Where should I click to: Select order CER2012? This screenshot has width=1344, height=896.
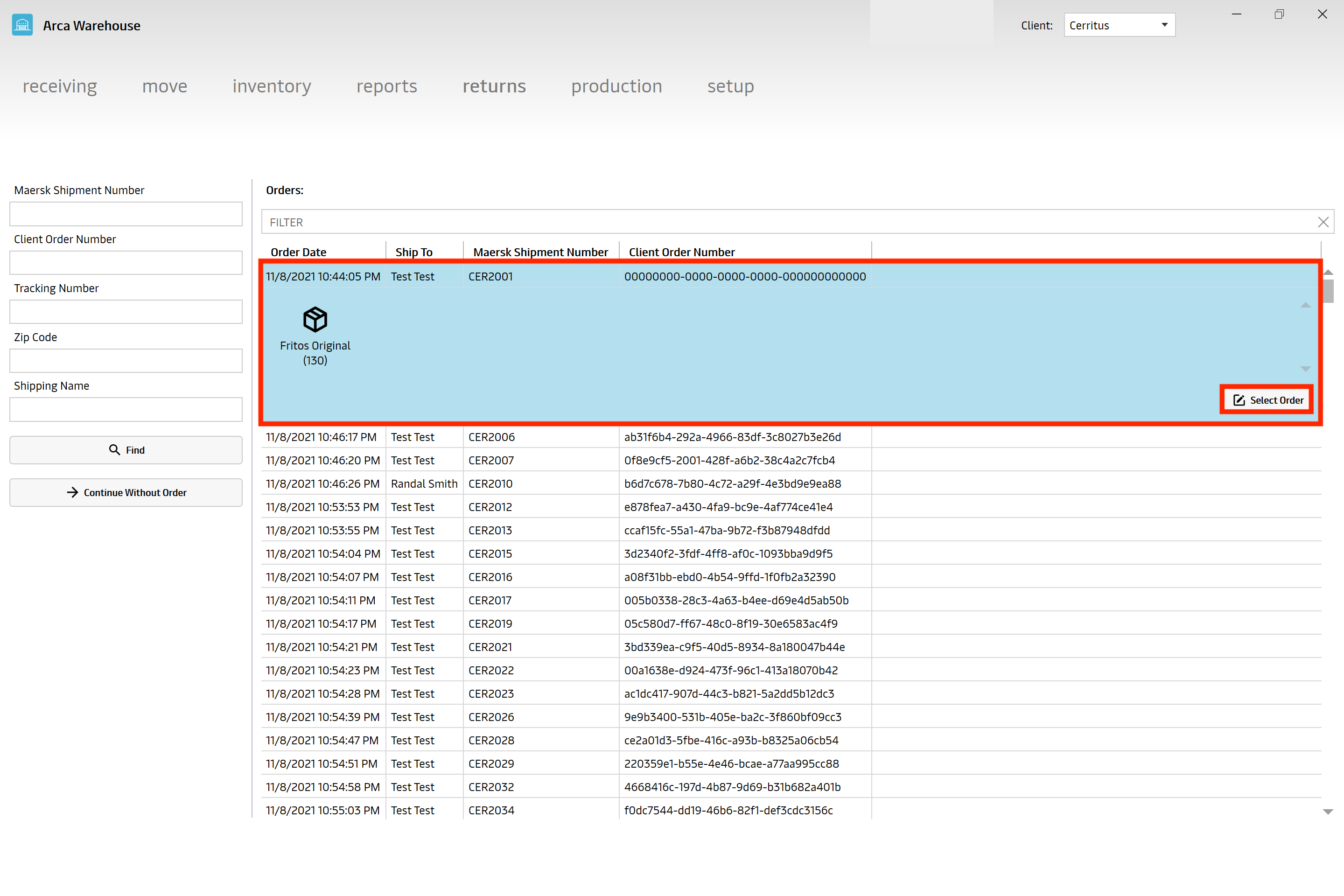click(x=791, y=507)
